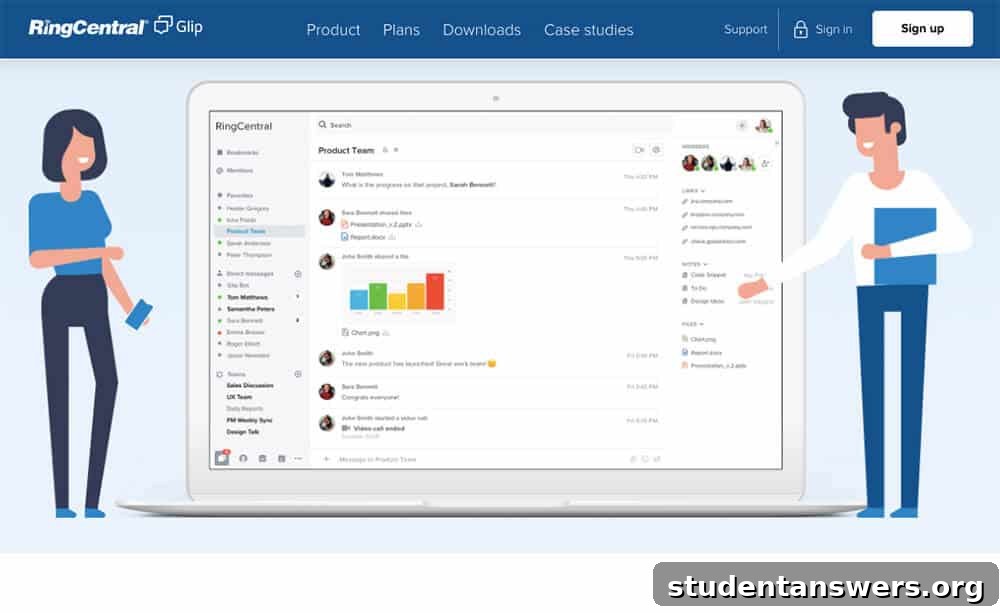The image size is (1000, 613).
Task: Click the more options ellipsis in bottom bar
Action: pyautogui.click(x=298, y=458)
